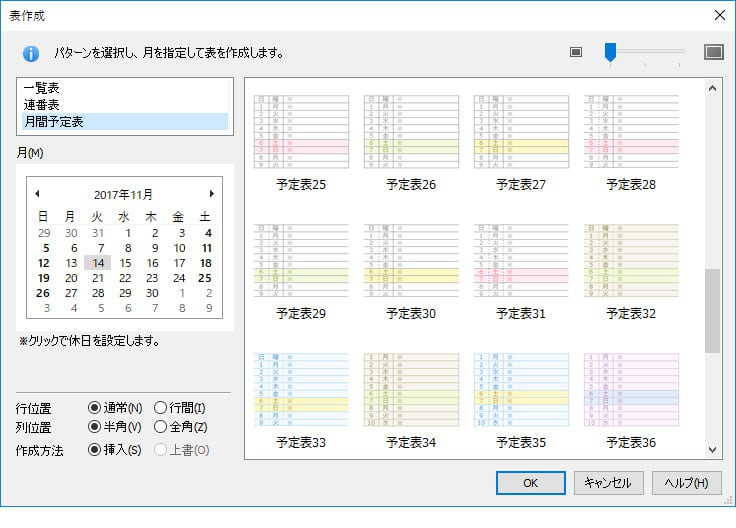Image resolution: width=736 pixels, height=528 pixels.
Task: Click the thumbnail size slider handle
Action: point(610,53)
